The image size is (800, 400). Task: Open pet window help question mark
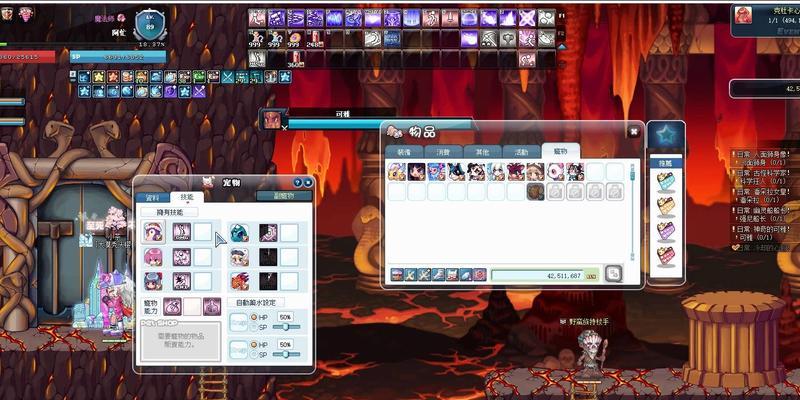coord(297,182)
